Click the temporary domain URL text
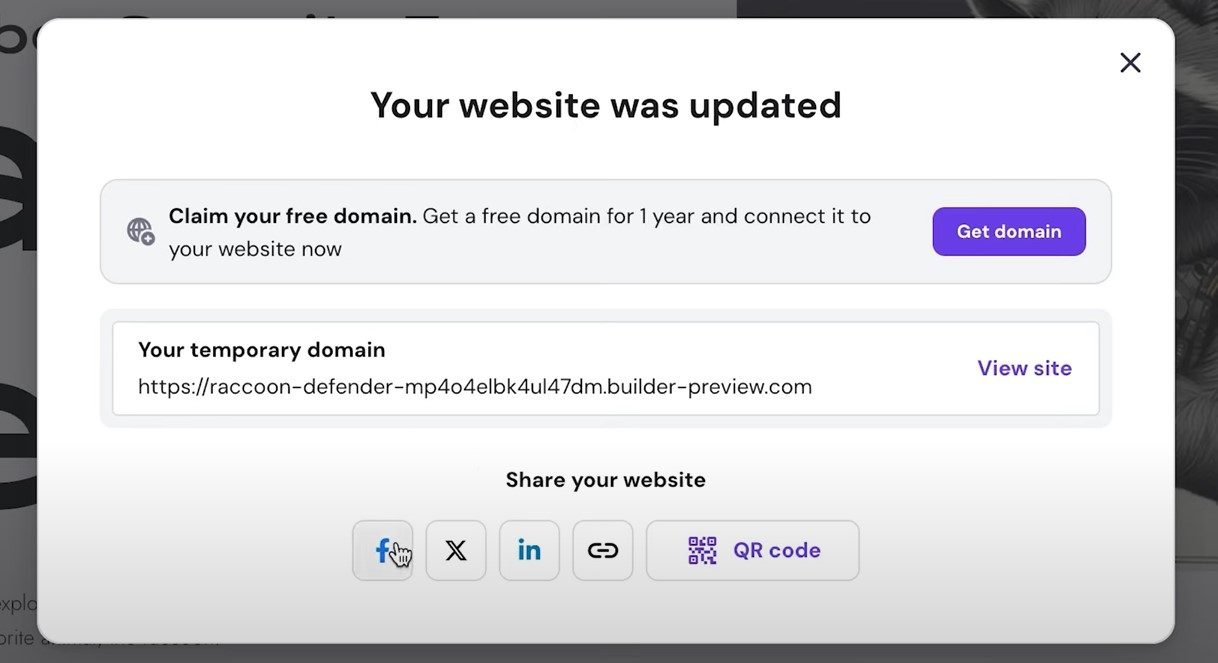 click(474, 386)
